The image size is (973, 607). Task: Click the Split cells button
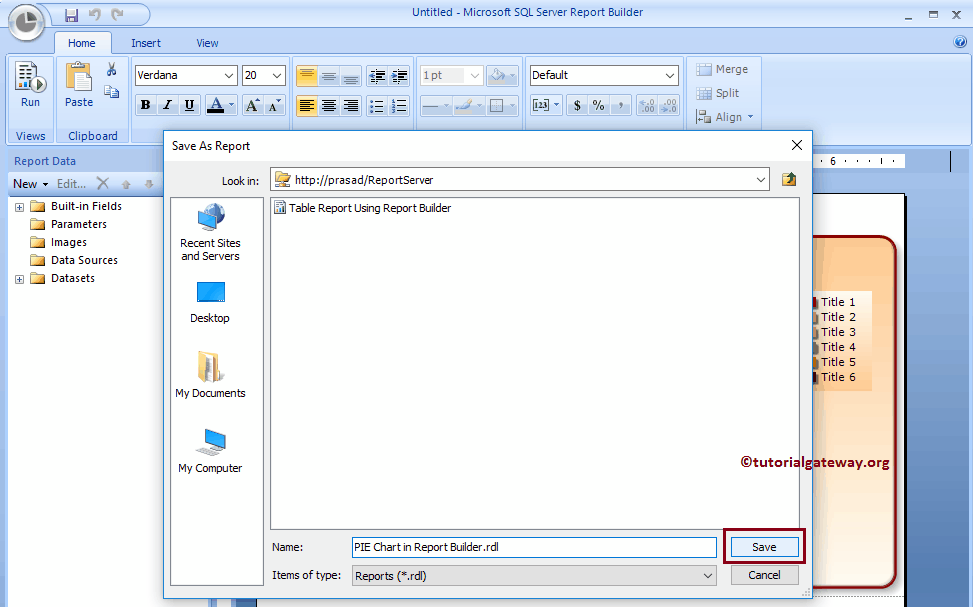(718, 93)
